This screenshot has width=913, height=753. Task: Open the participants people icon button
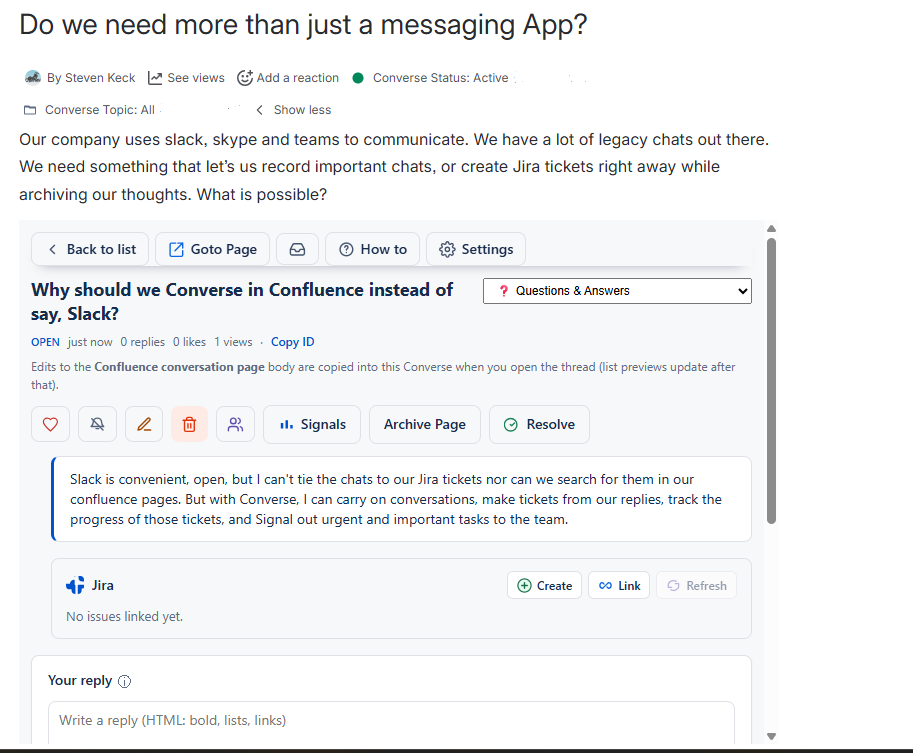(x=235, y=425)
